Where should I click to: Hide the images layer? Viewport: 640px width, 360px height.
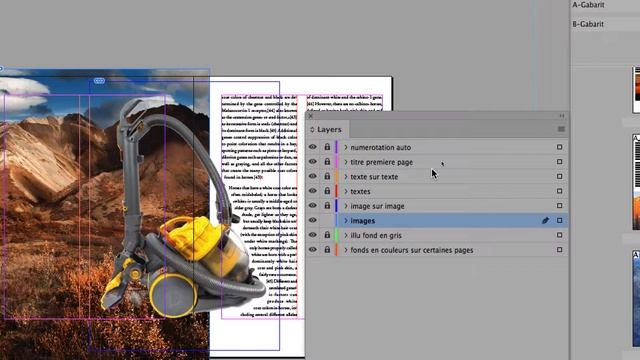click(x=313, y=220)
